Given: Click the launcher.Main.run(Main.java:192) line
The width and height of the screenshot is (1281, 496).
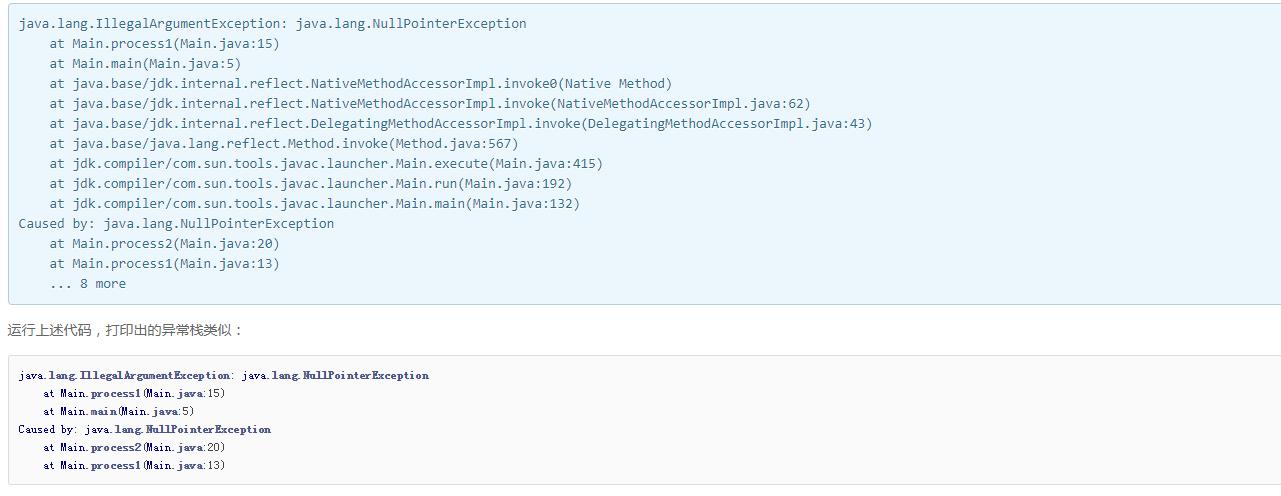Looking at the screenshot, I should click(x=311, y=184).
